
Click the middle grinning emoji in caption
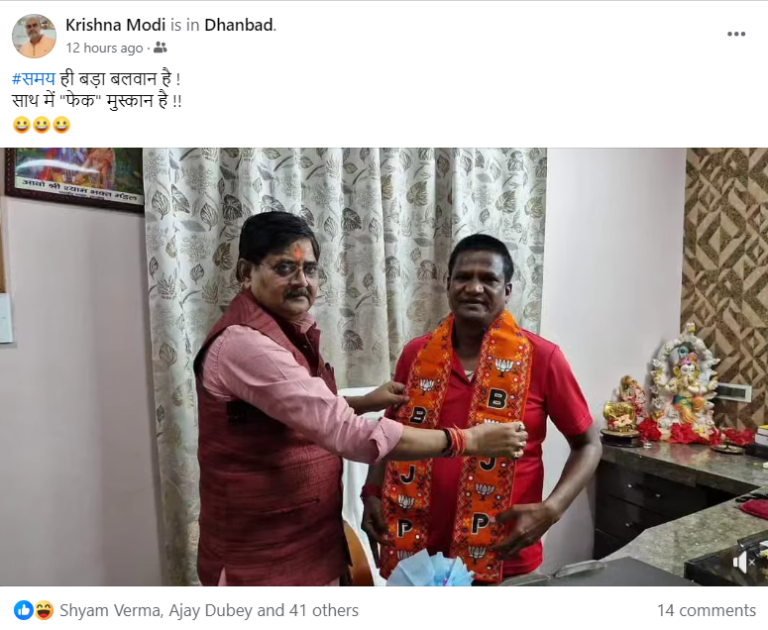point(41,125)
